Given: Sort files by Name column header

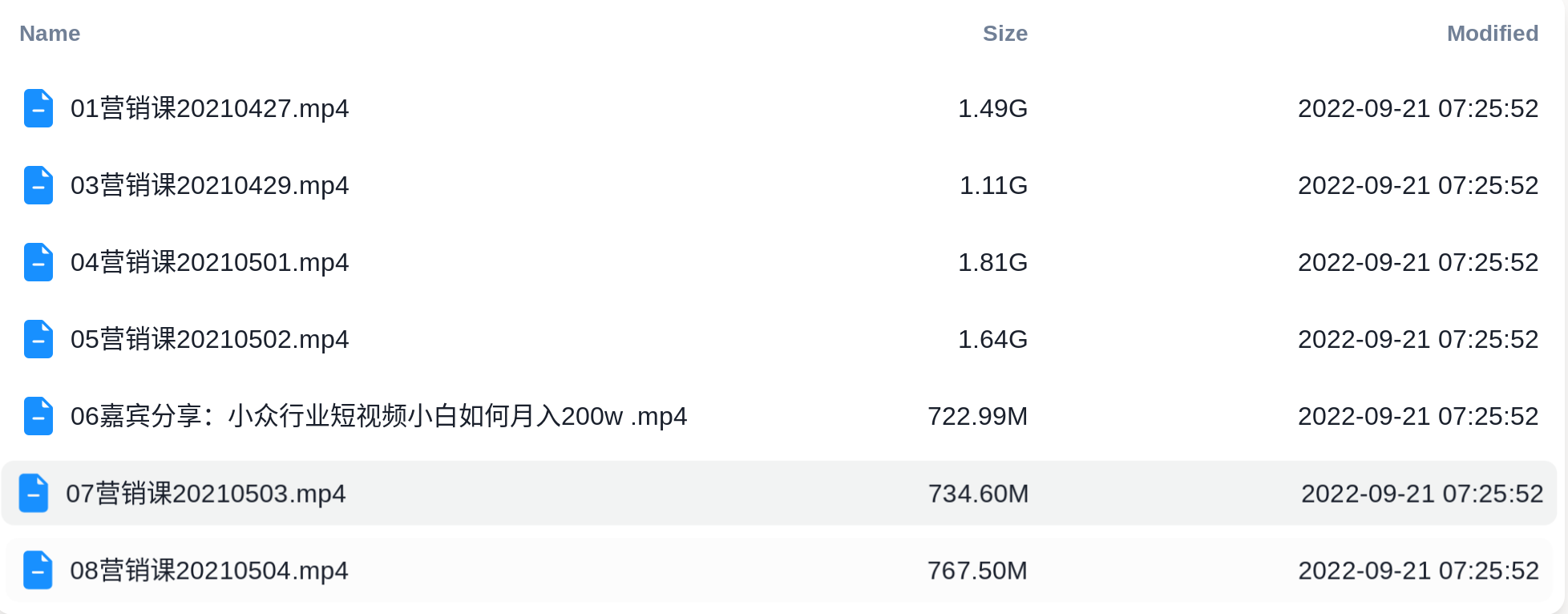Looking at the screenshot, I should 50,34.
